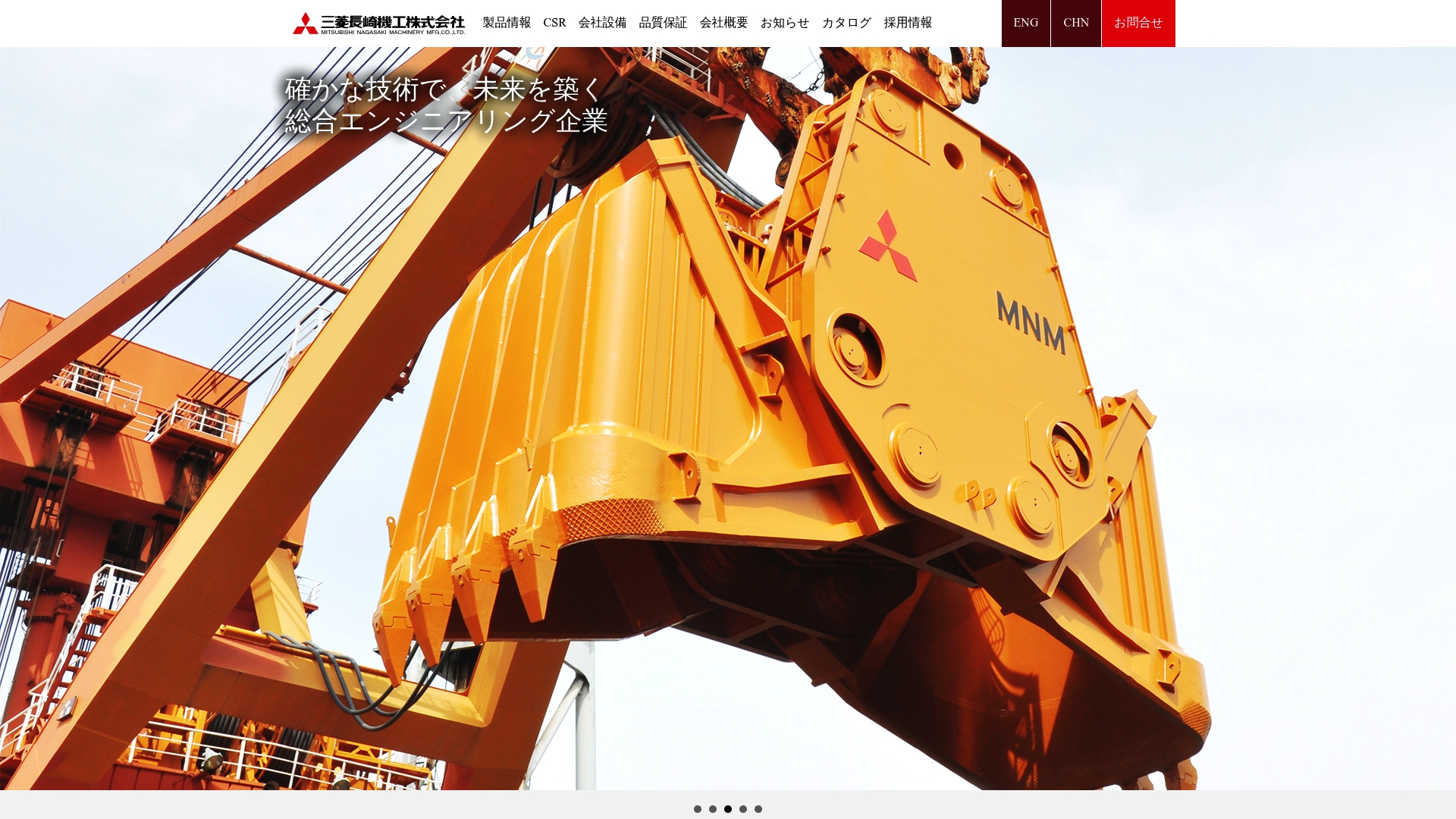
Task: Open the カタログ menu item
Action: tap(846, 23)
